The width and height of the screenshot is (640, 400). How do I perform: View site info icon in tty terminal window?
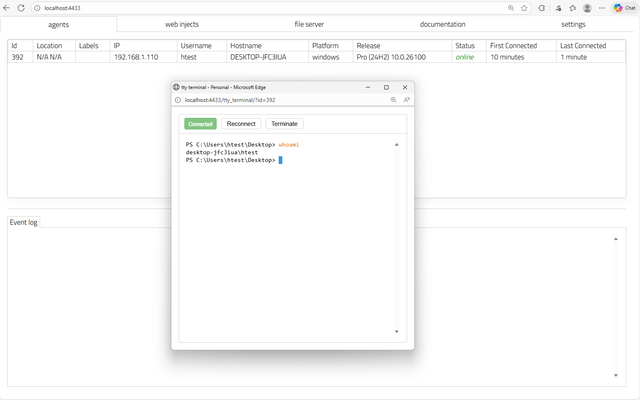pos(178,100)
